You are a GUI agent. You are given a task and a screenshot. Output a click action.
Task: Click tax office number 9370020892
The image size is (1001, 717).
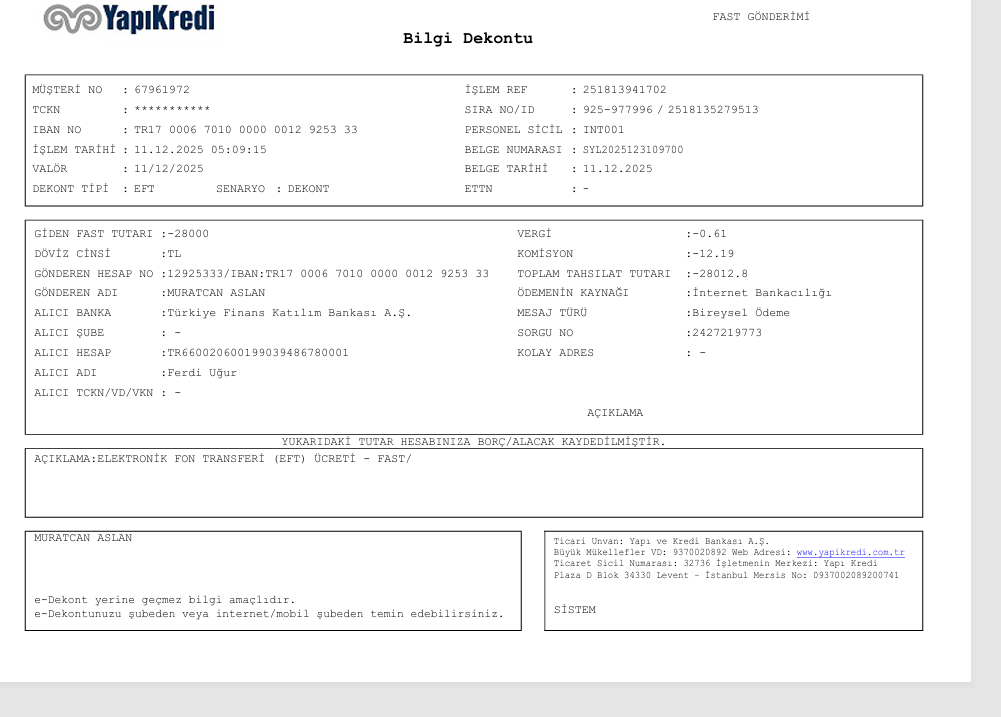coord(700,552)
